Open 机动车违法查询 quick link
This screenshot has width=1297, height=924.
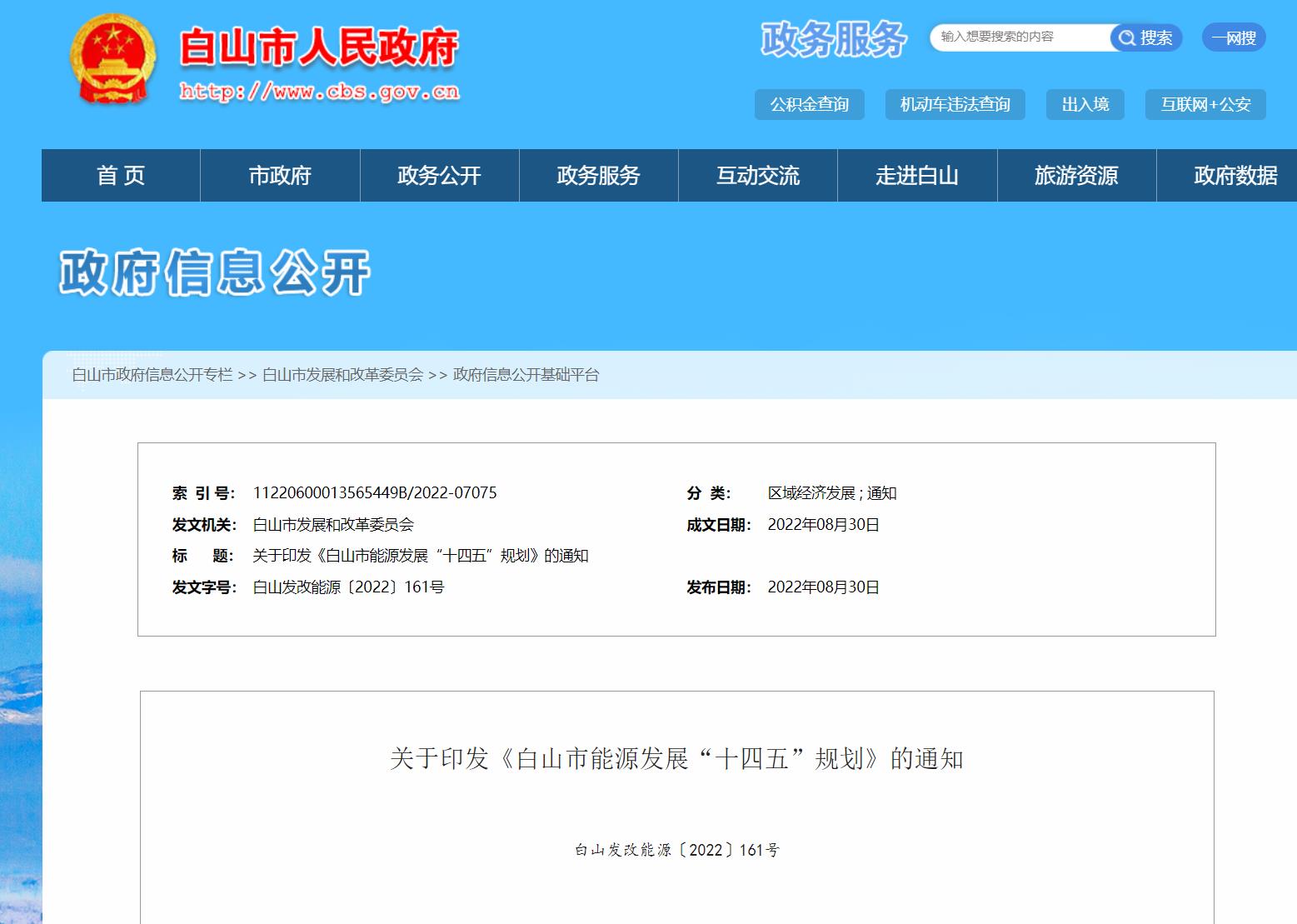pos(955,104)
